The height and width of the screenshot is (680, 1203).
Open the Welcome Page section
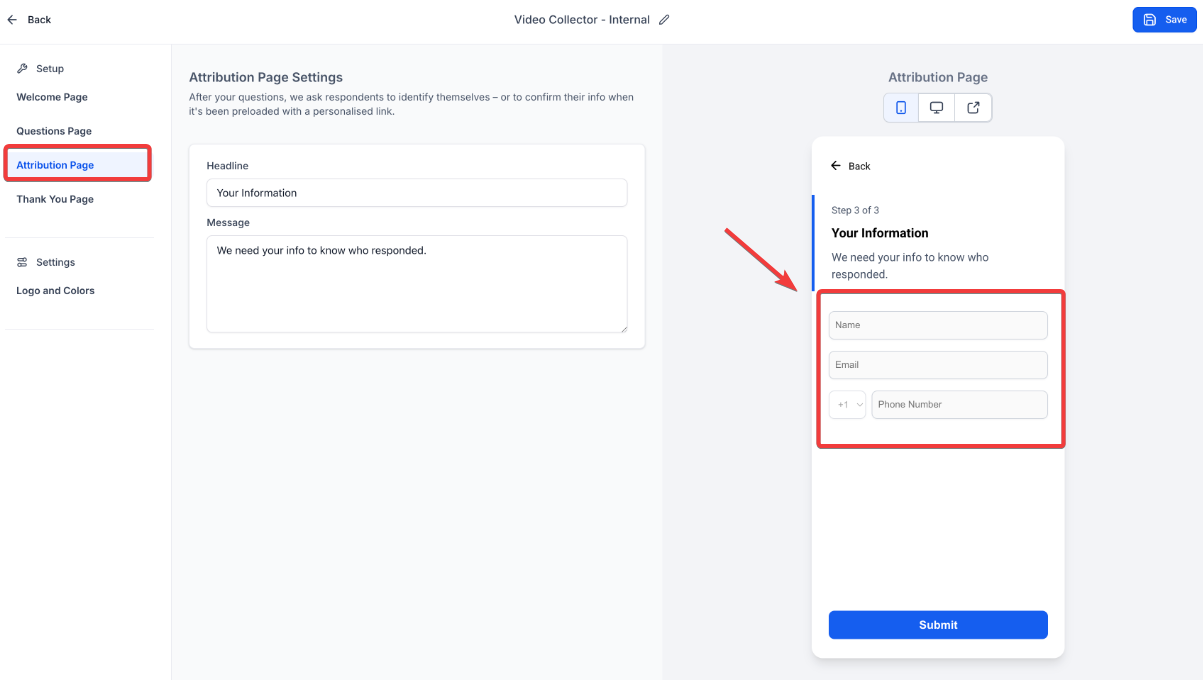52,97
